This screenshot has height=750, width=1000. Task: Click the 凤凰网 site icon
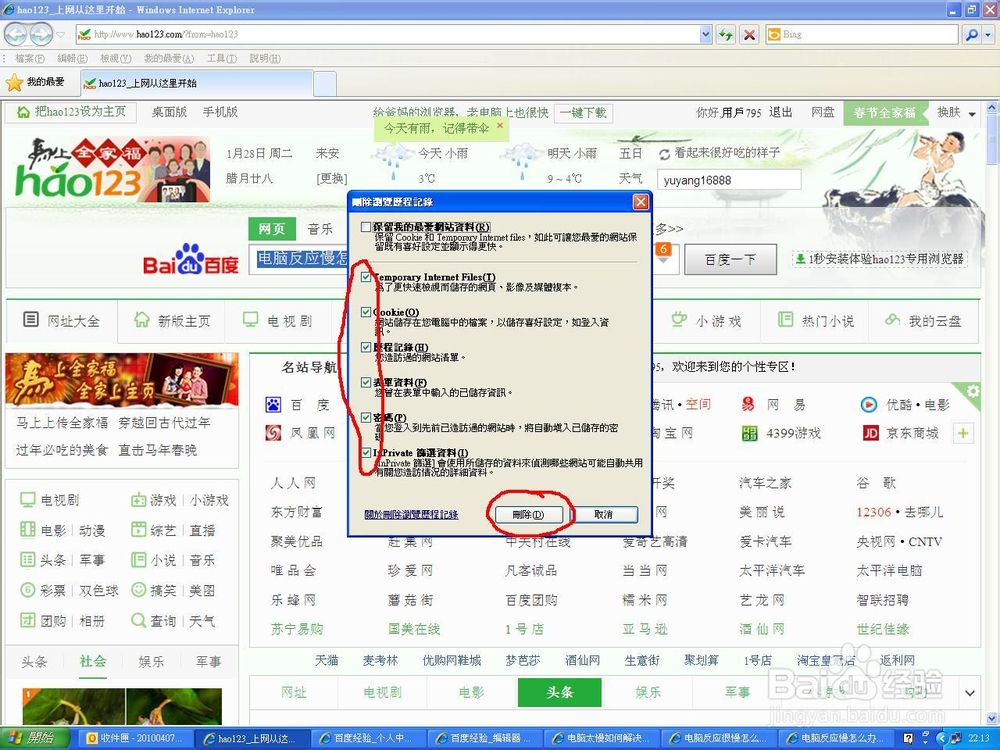point(273,433)
